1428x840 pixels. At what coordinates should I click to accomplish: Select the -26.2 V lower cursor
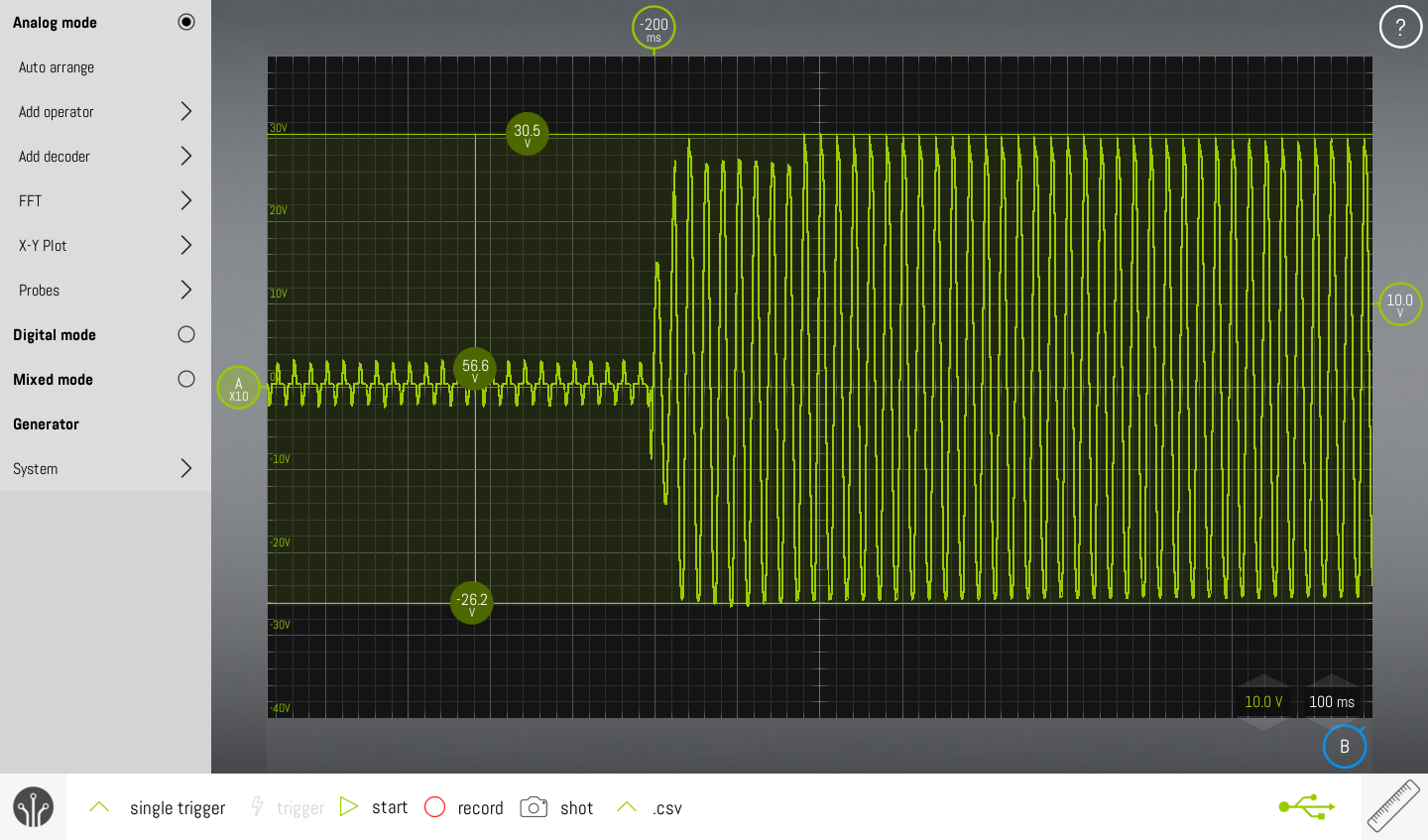click(472, 603)
